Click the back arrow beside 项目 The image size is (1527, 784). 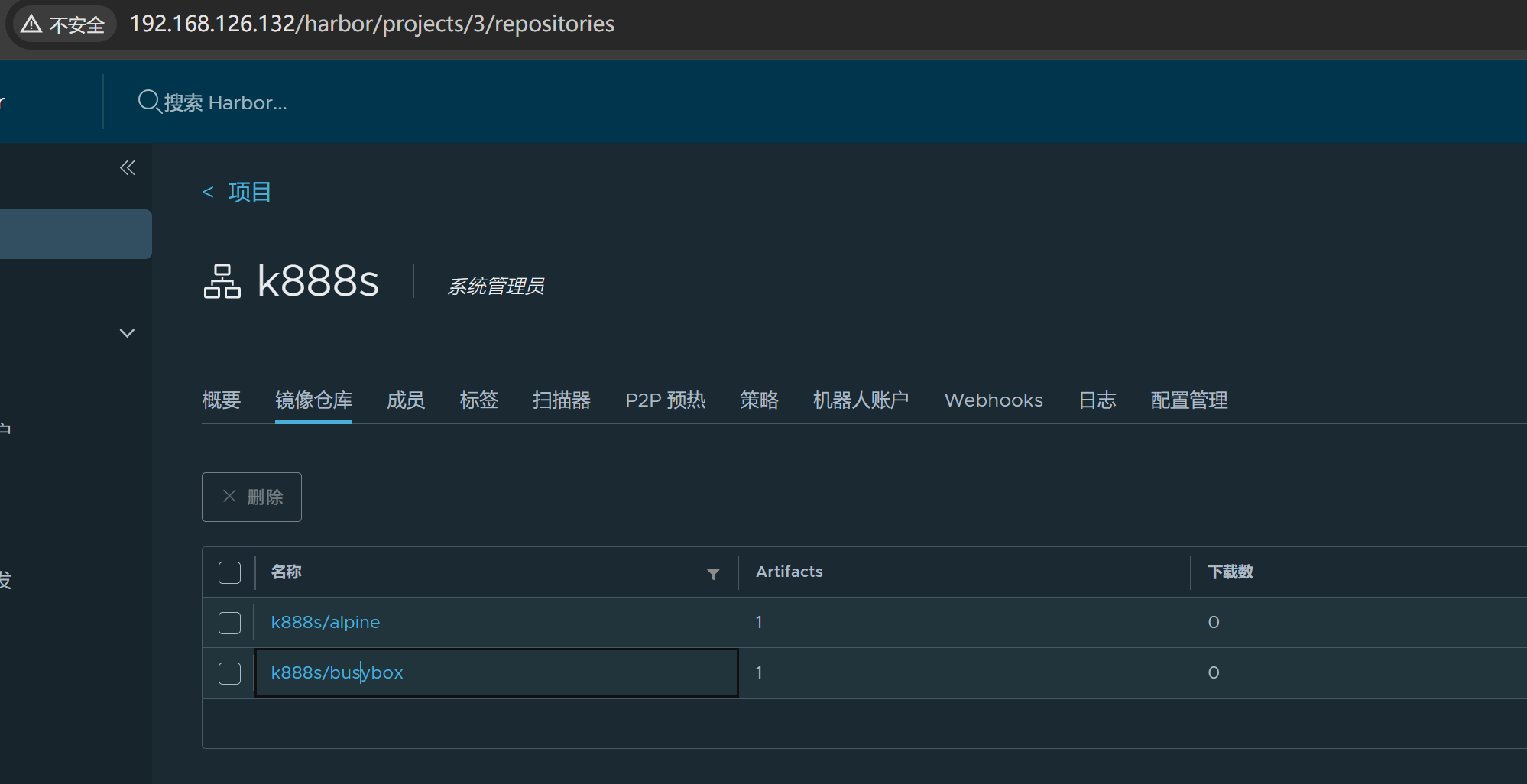coord(207,193)
